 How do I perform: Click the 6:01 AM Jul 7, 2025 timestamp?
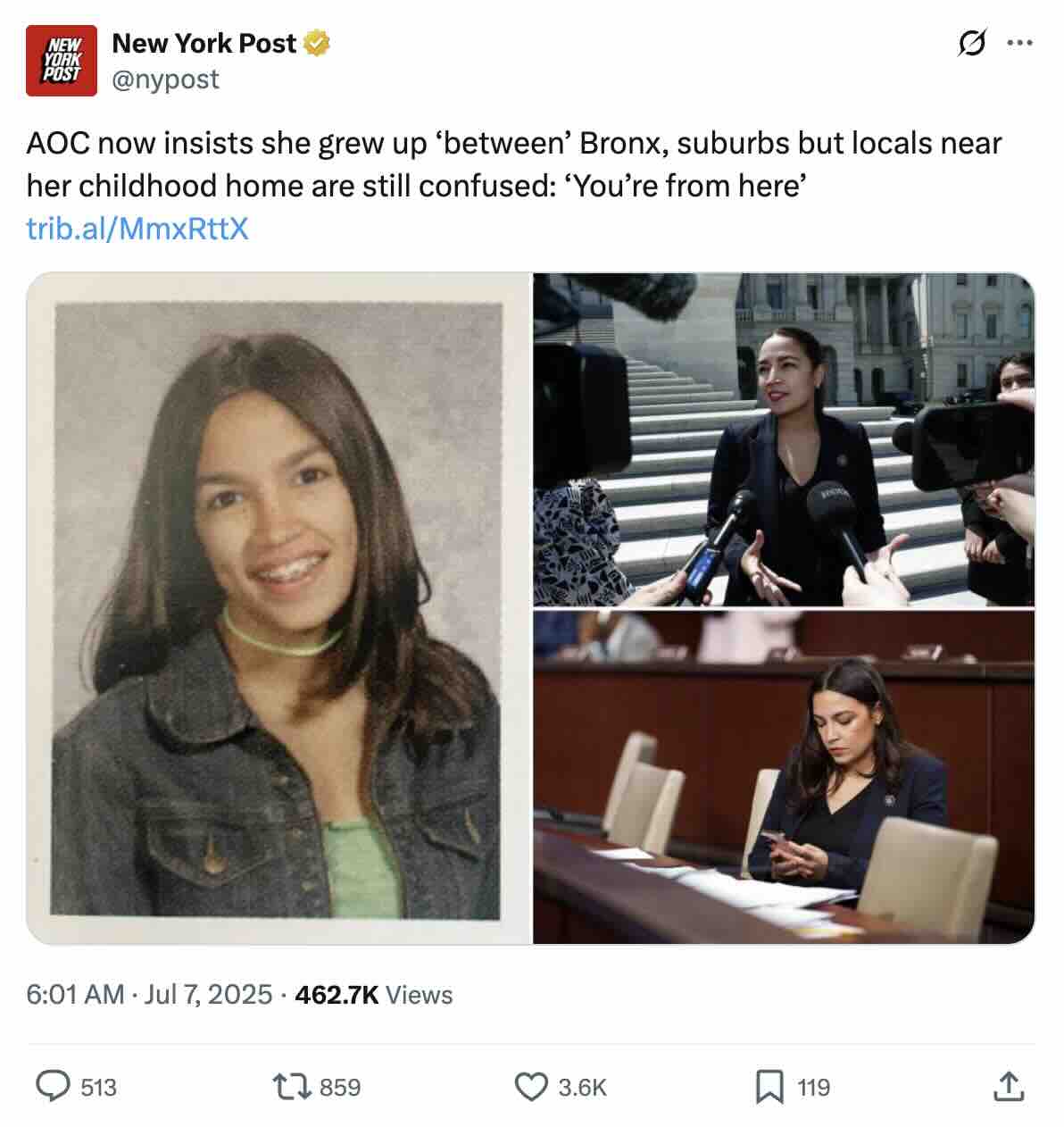click(x=149, y=994)
